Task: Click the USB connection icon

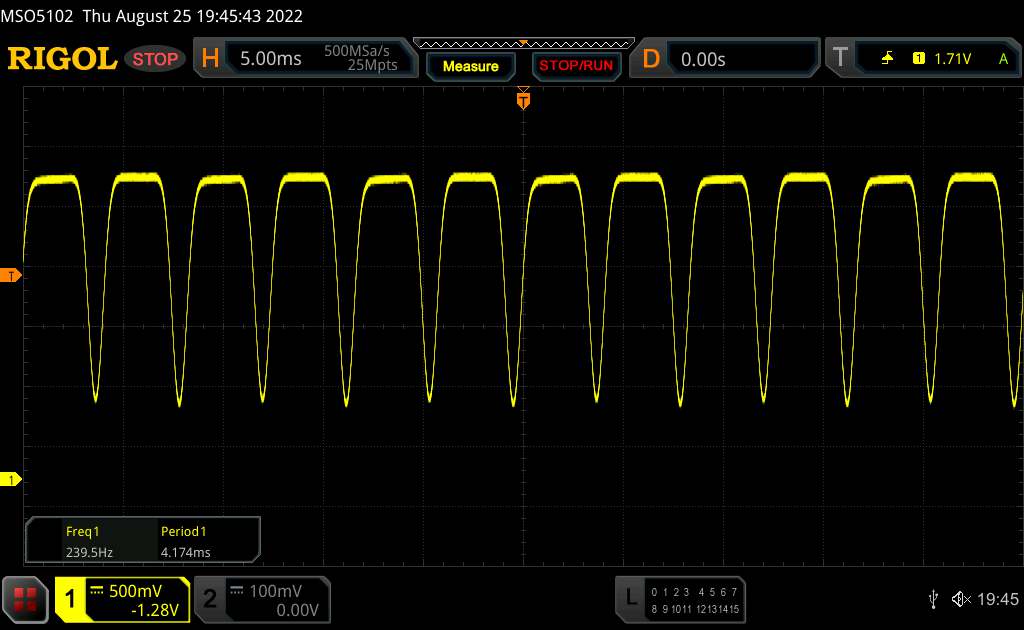Action: [x=933, y=599]
